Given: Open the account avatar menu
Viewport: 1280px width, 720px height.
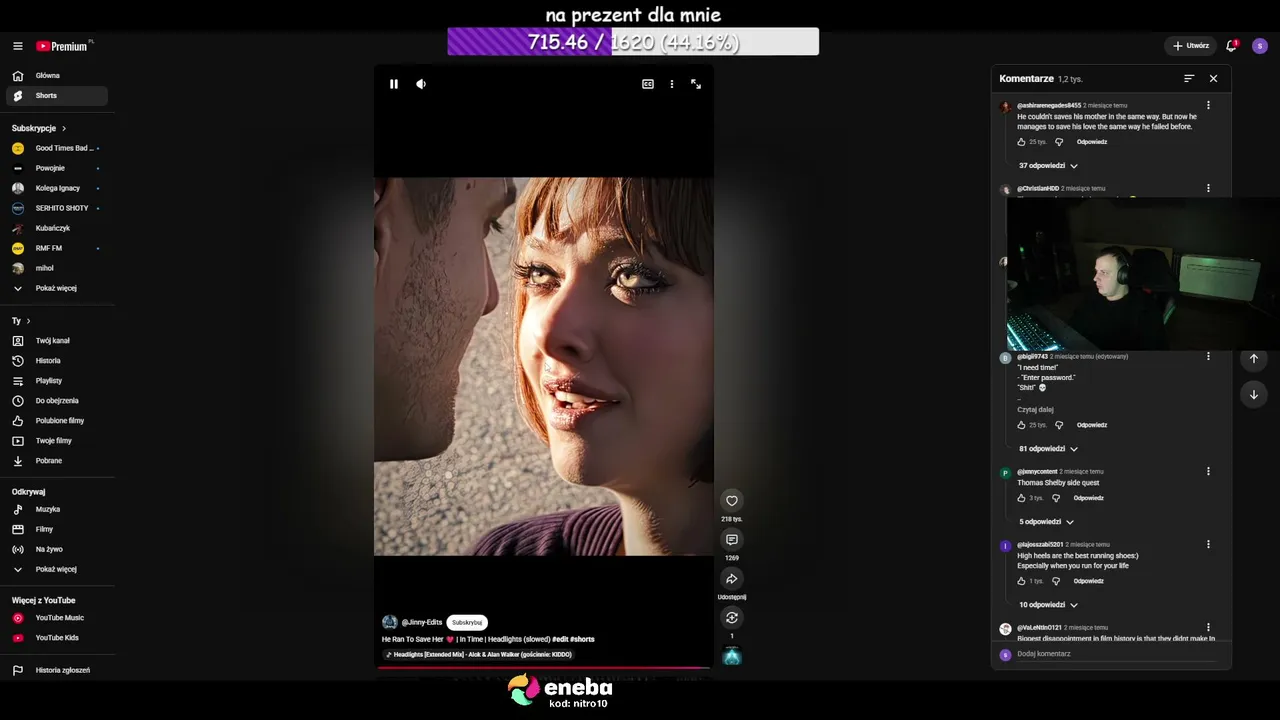Looking at the screenshot, I should [x=1260, y=46].
